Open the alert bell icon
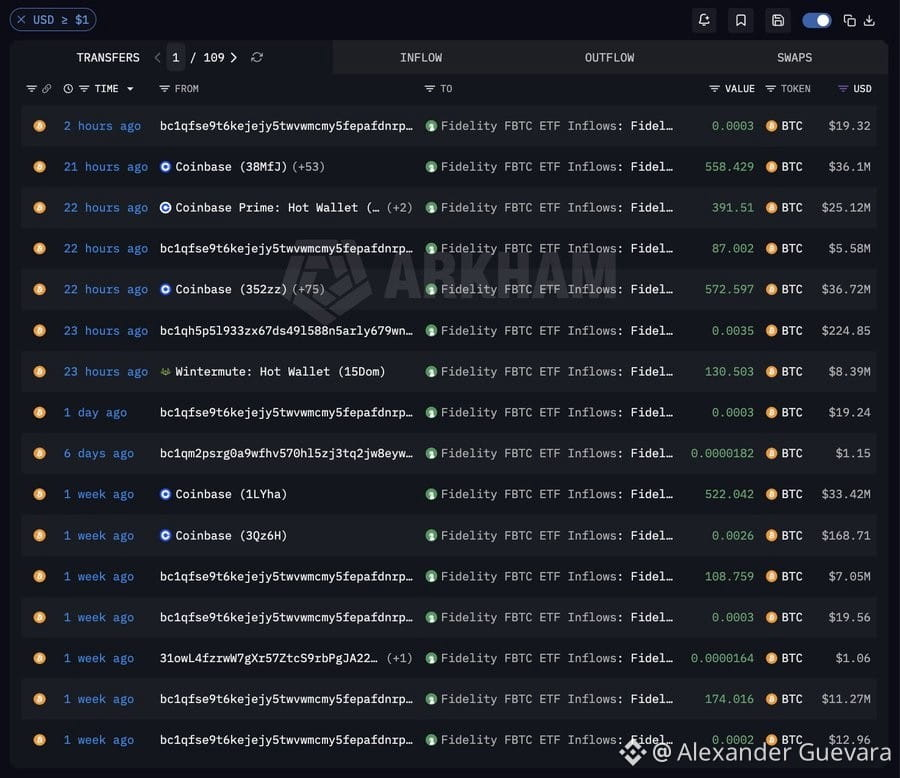 [704, 20]
